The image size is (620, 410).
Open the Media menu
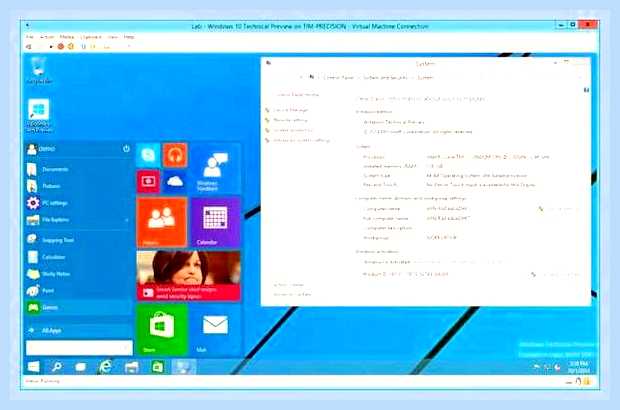67,37
